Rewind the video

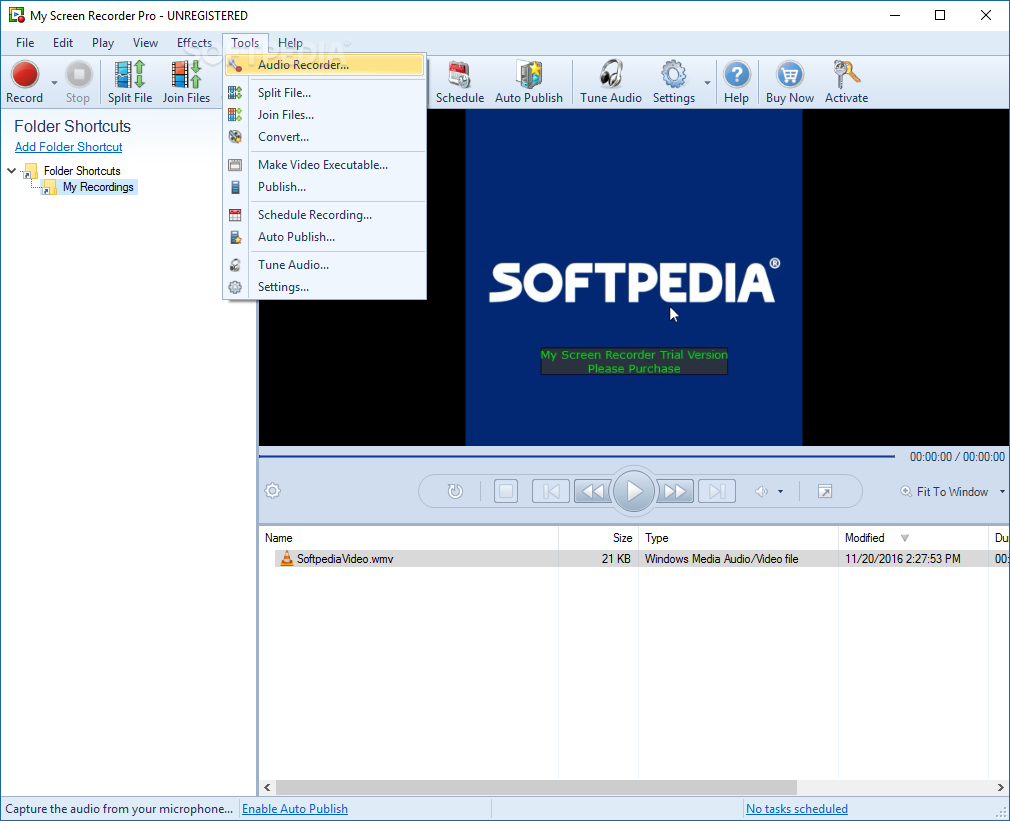tap(593, 491)
